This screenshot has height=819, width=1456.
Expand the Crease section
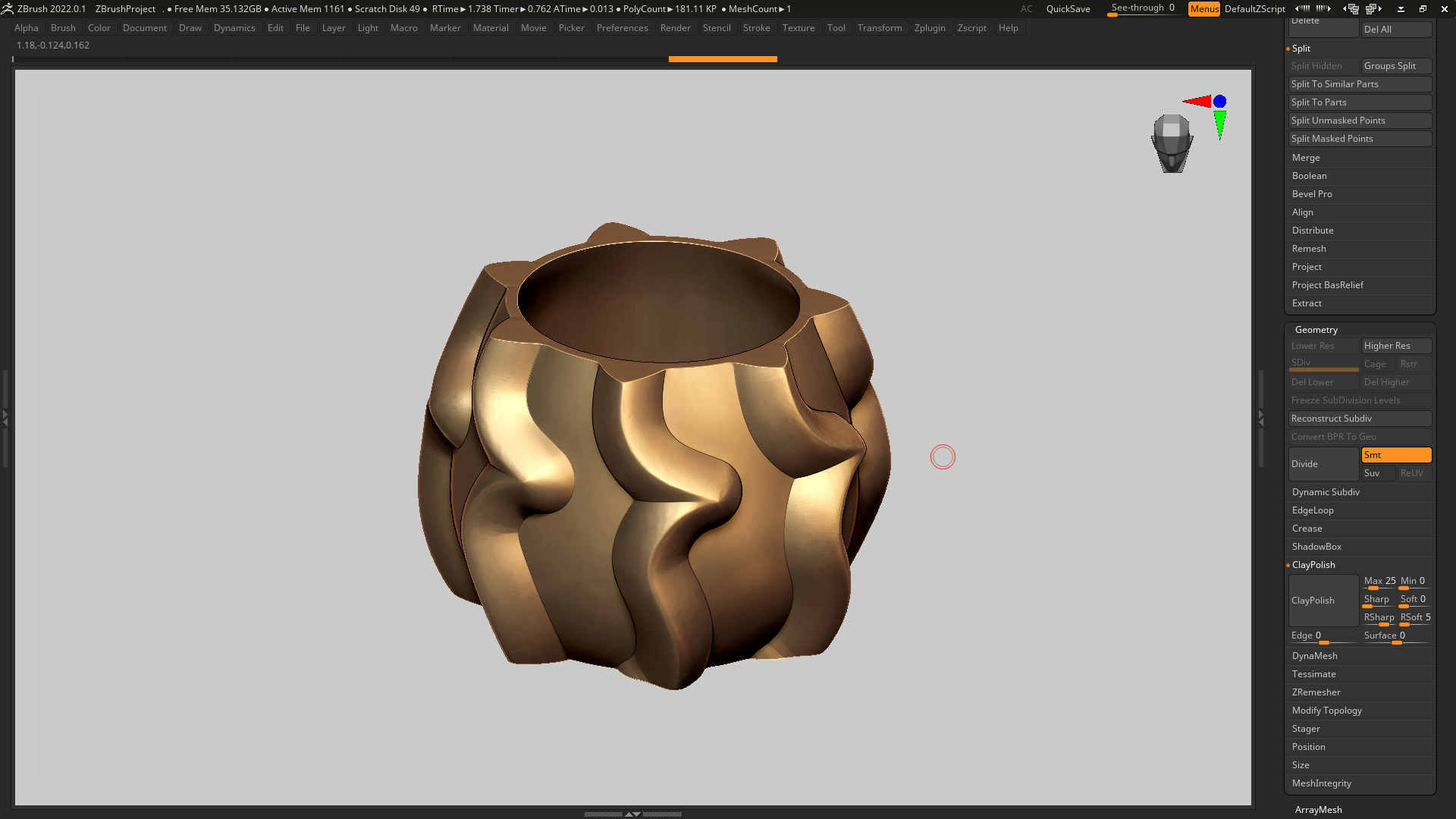coord(1307,529)
